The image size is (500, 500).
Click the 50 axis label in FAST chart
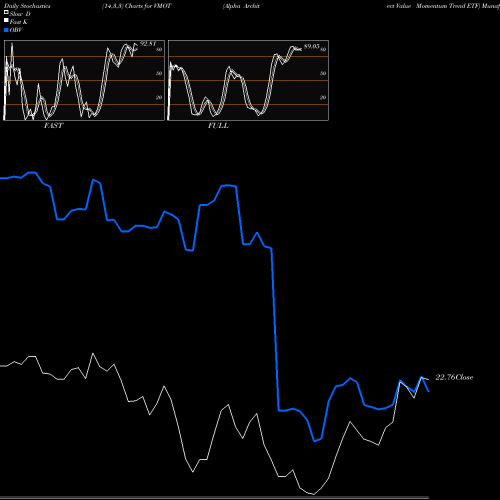coord(159,73)
